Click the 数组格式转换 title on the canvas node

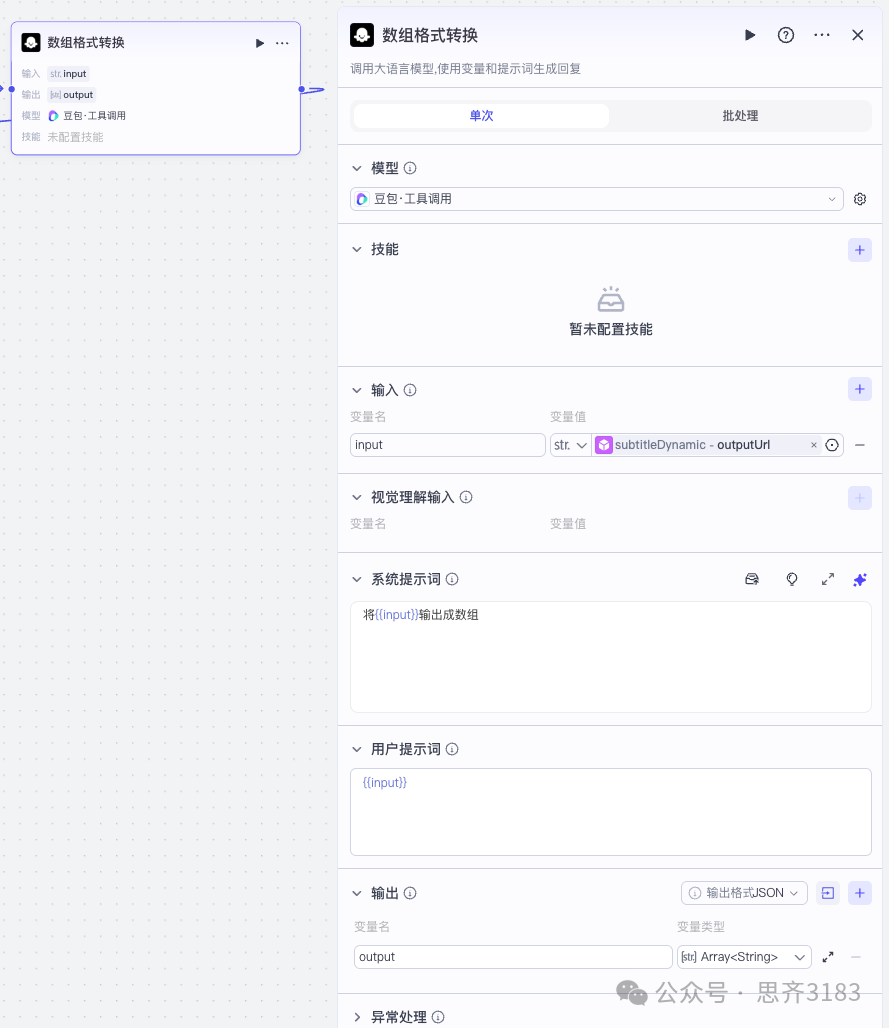86,43
